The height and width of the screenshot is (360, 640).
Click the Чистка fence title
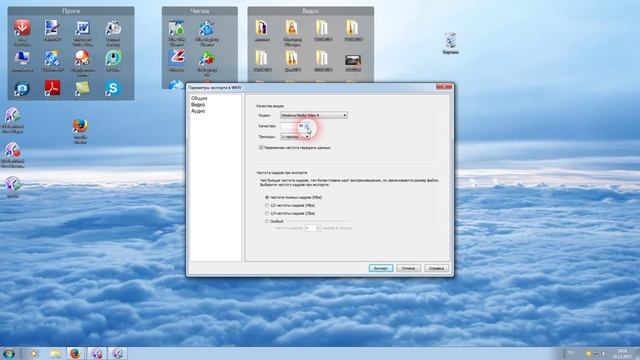click(200, 11)
